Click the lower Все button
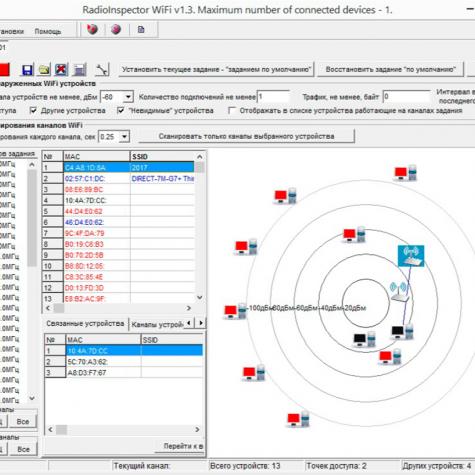Viewport: 475px width, 475px height. (x=23, y=449)
